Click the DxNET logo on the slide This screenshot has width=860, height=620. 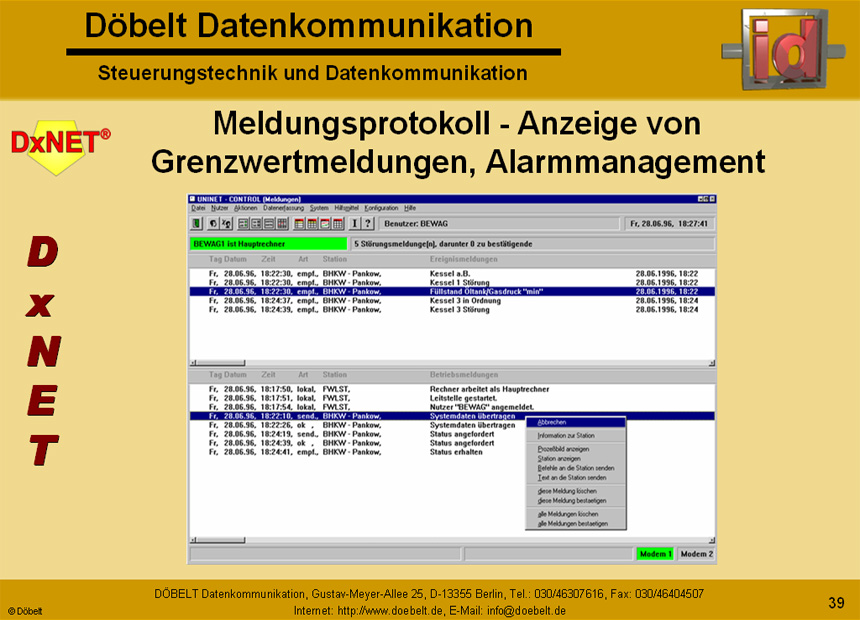60,146
